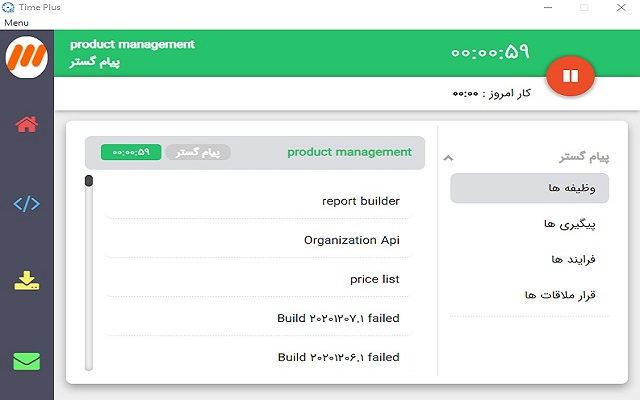Open the code brackets icon in sidebar
The width and height of the screenshot is (640, 400).
(x=27, y=204)
